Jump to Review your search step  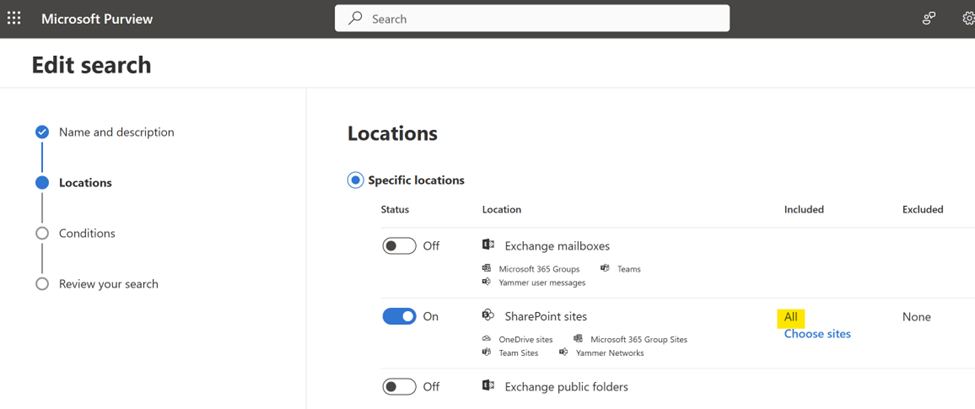click(108, 284)
